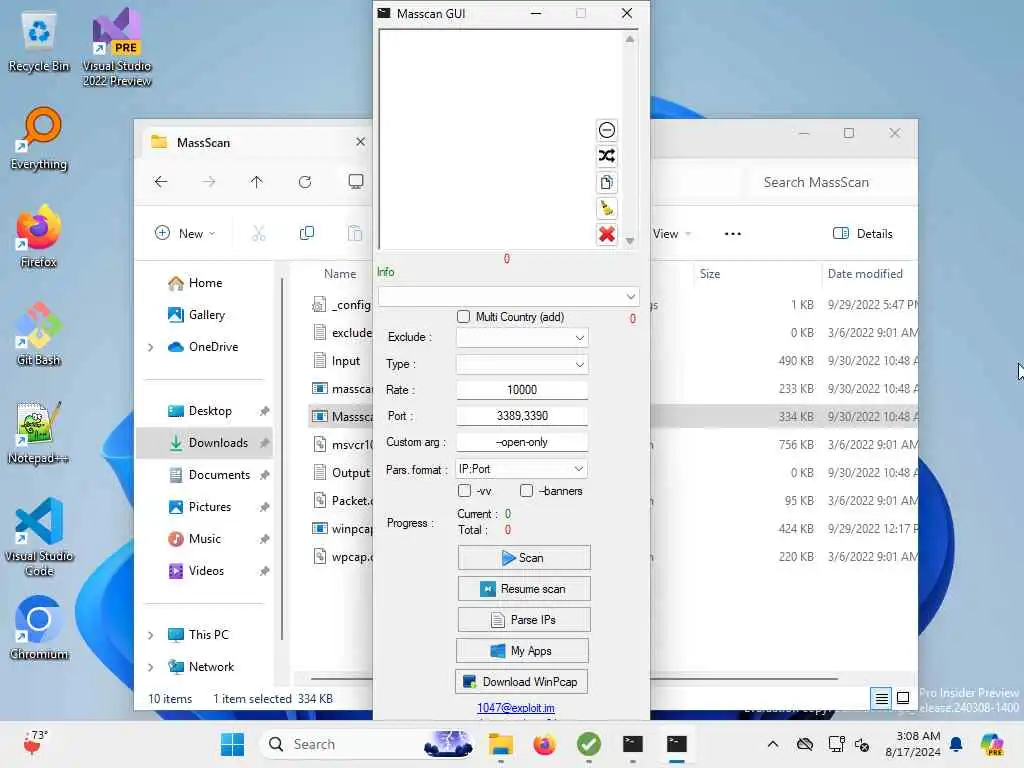Viewport: 1024px width, 768px height.
Task: Select the Output file row
Action: 342,473
